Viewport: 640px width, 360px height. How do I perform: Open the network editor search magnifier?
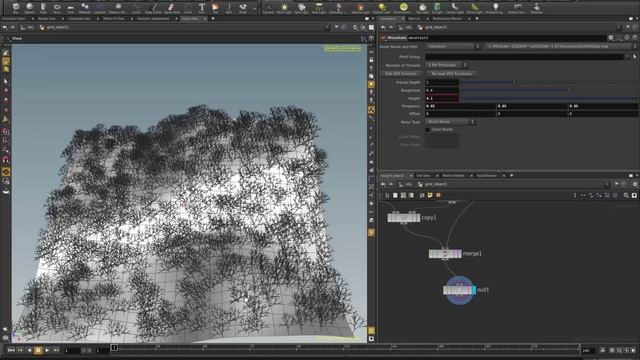(x=626, y=196)
